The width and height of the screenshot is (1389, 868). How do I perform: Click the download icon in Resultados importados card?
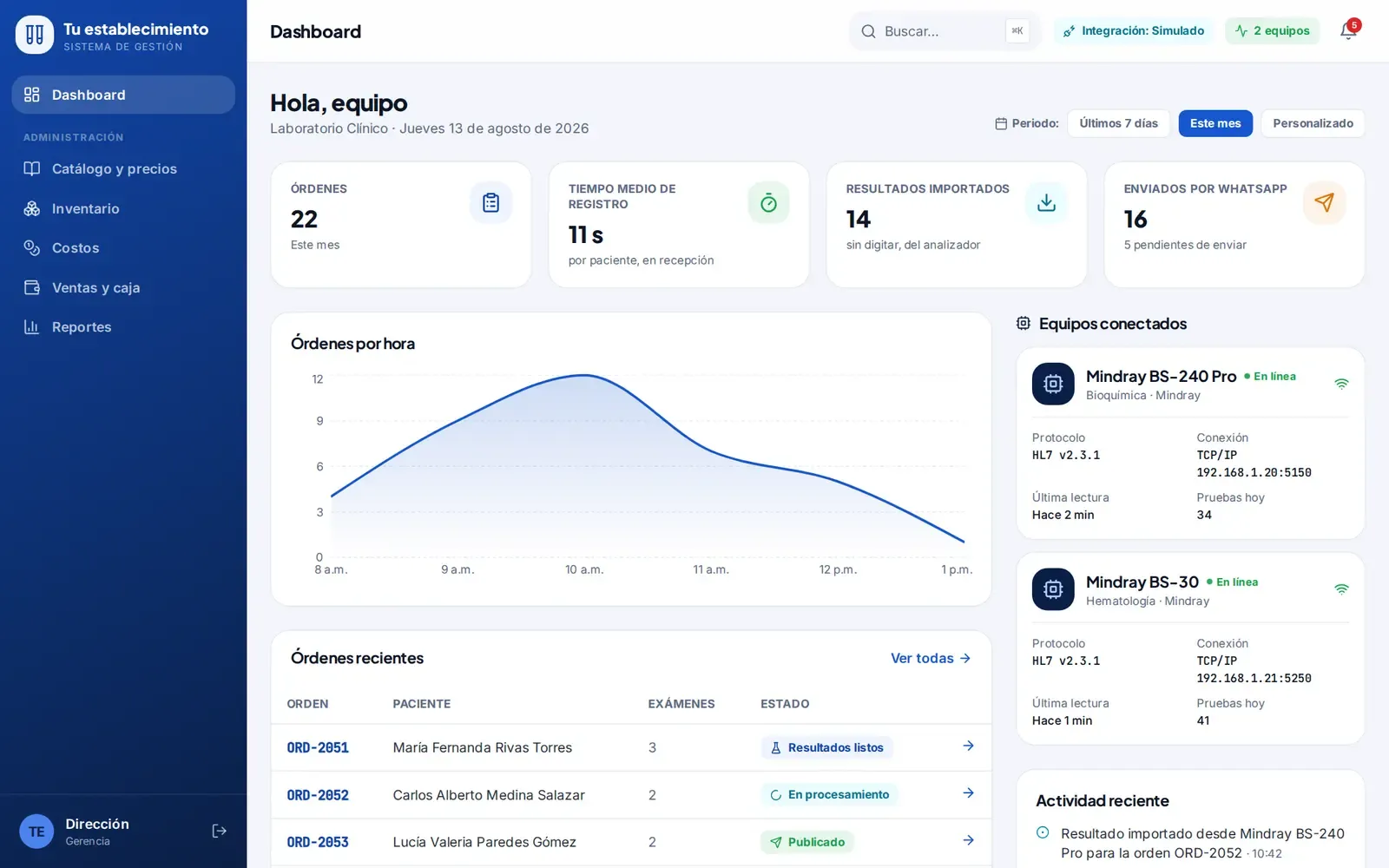click(x=1046, y=202)
